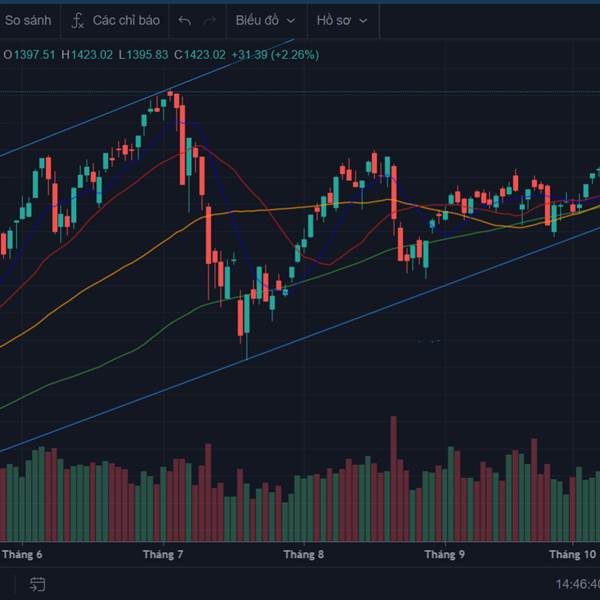Image resolution: width=600 pixels, height=600 pixels.
Task: Select the Tháng 7 time axis label
Action: coord(163,554)
